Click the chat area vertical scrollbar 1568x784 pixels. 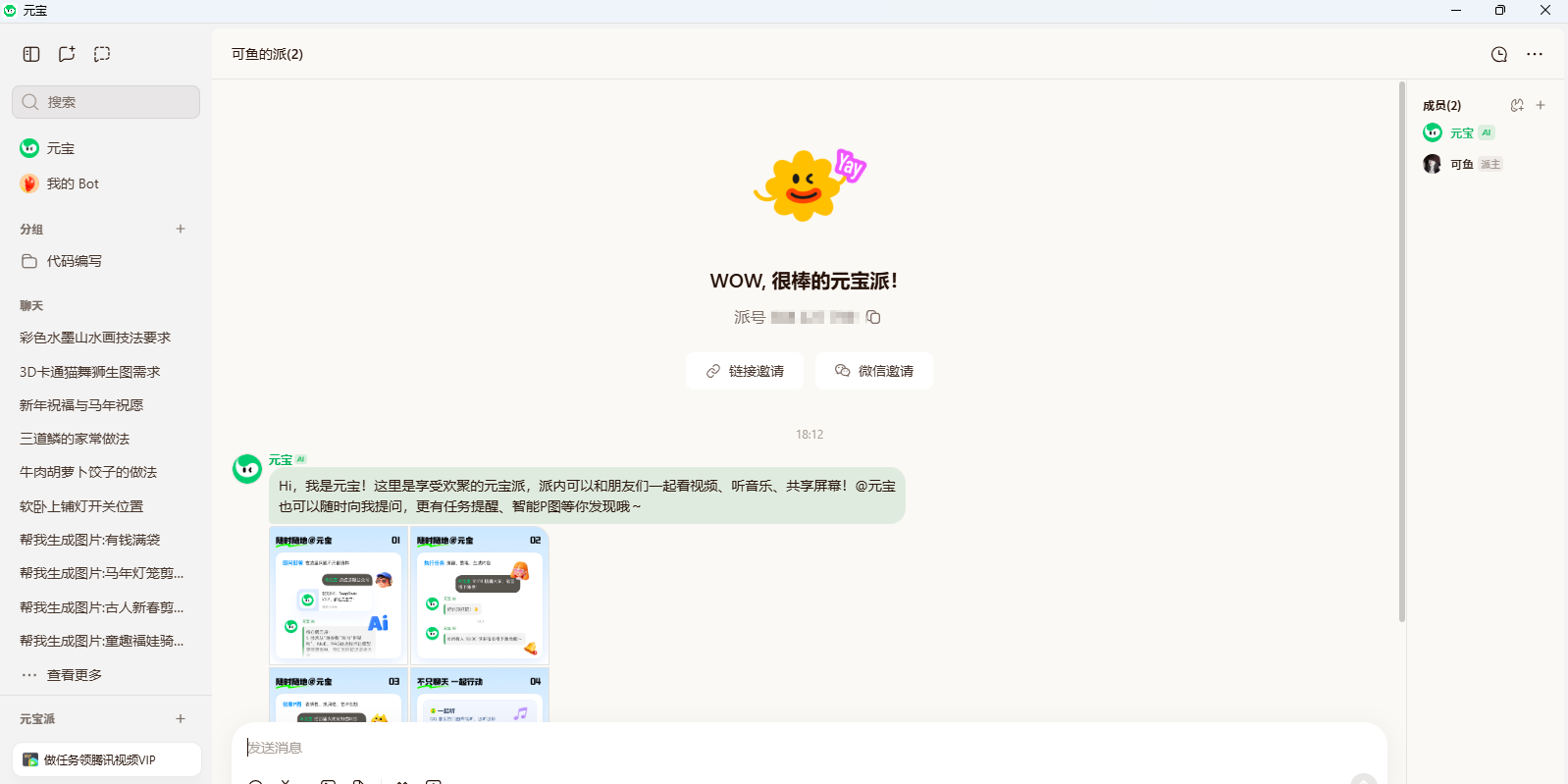pos(1401,353)
